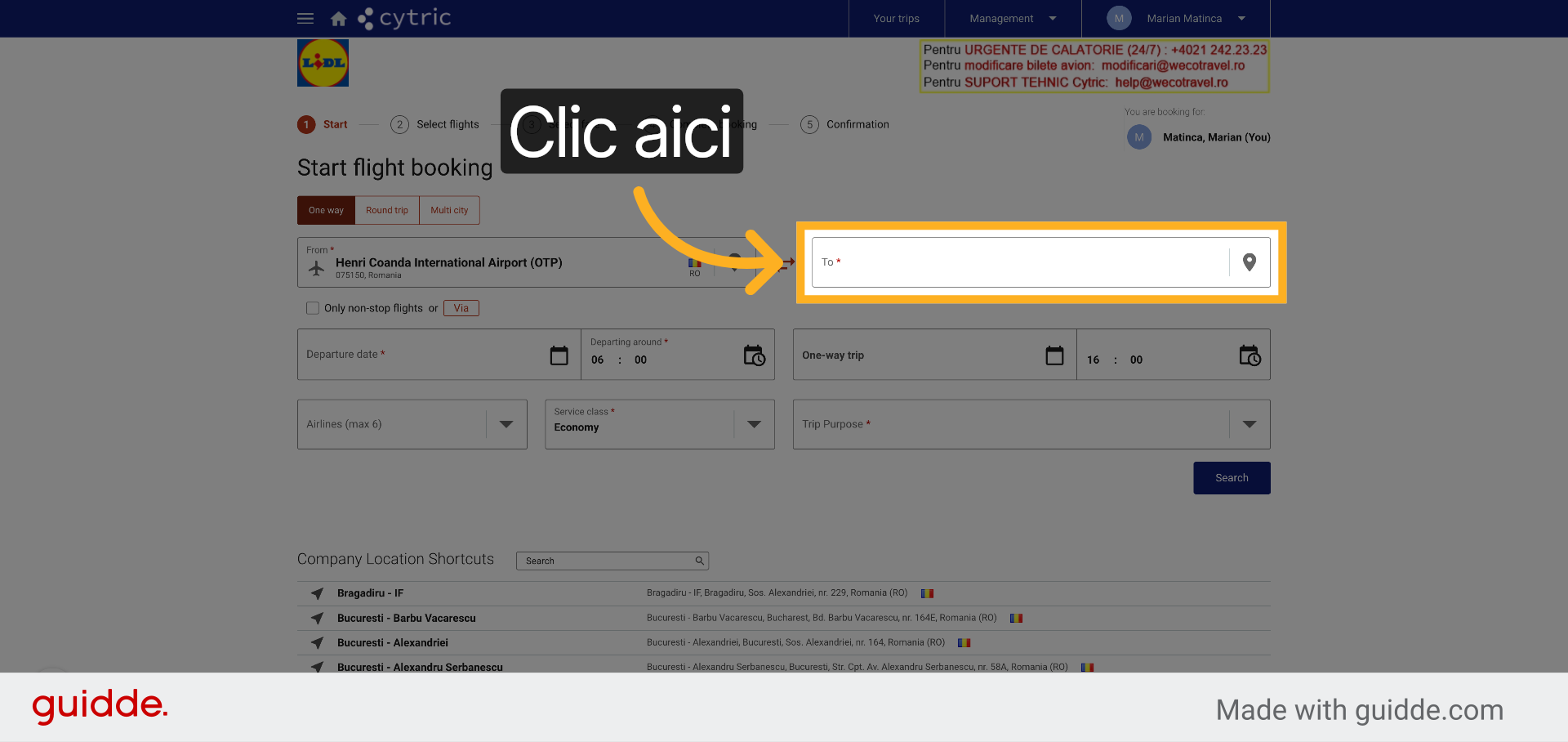Click the Romania flag in Barbu Vacarescu row
1568x742 pixels.
(x=1016, y=618)
